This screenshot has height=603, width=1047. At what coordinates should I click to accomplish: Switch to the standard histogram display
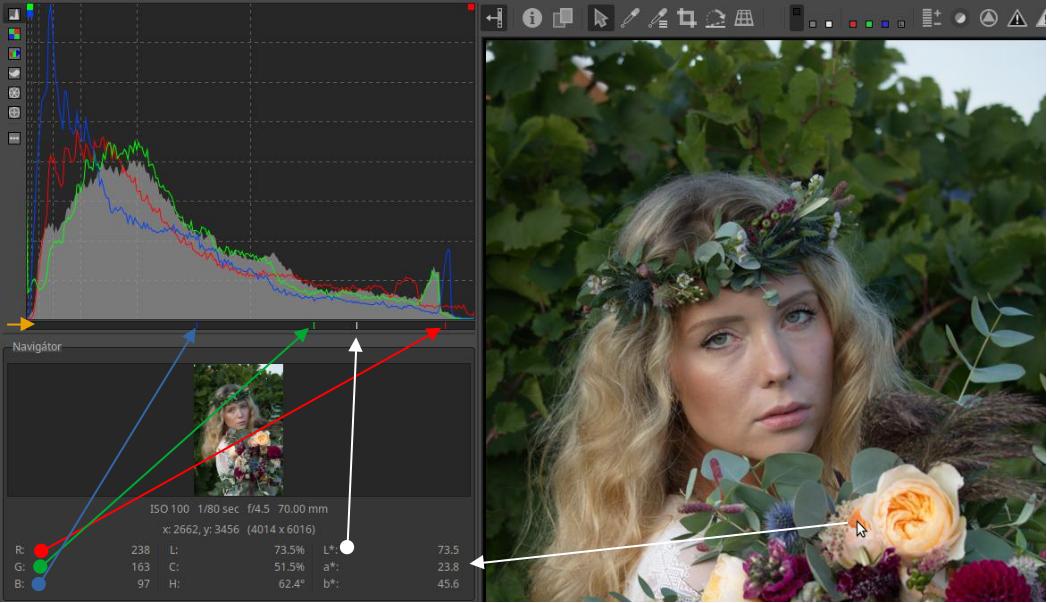pos(14,15)
